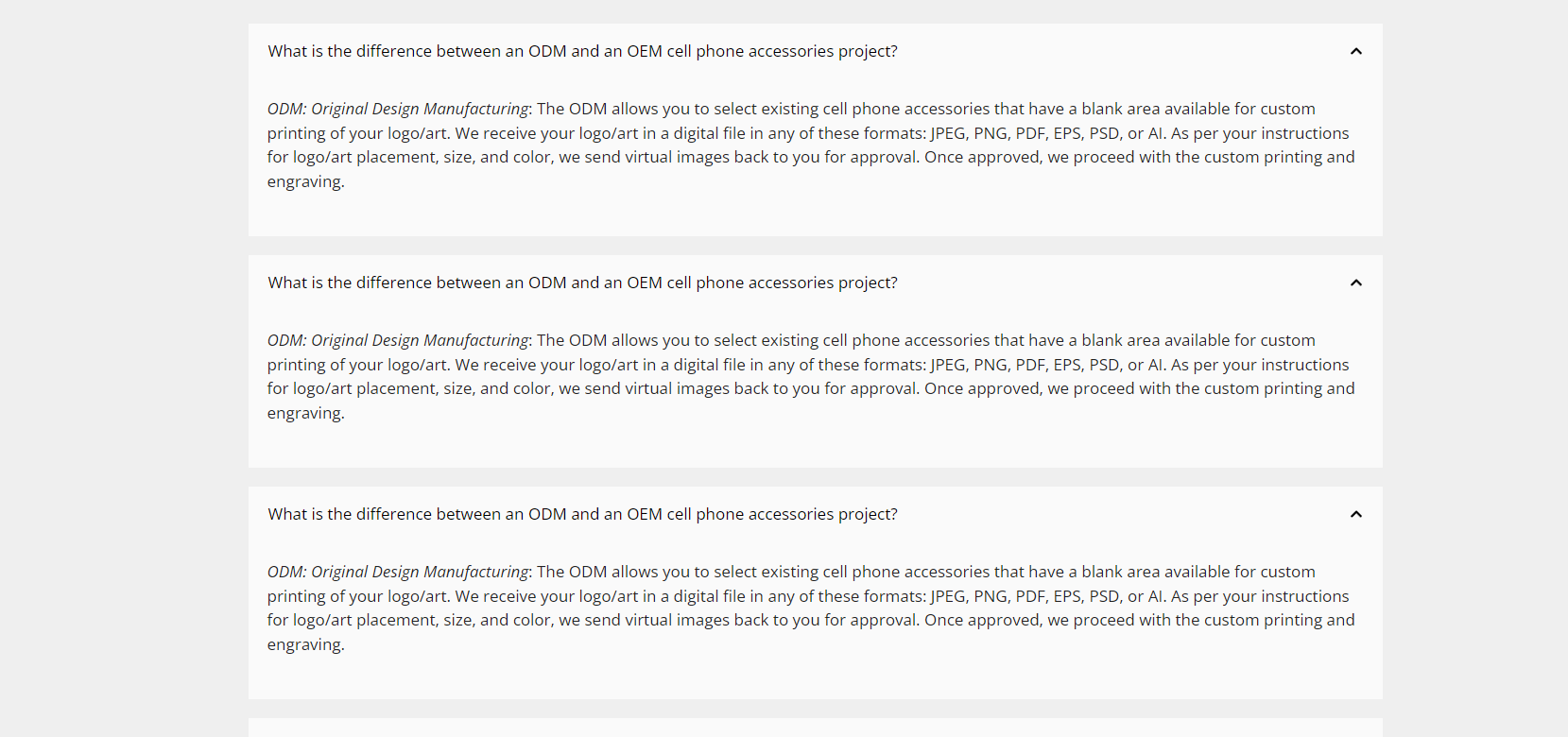This screenshot has width=1568, height=737.
Task: Collapse the first FAQ using its chevron
Action: click(1355, 51)
